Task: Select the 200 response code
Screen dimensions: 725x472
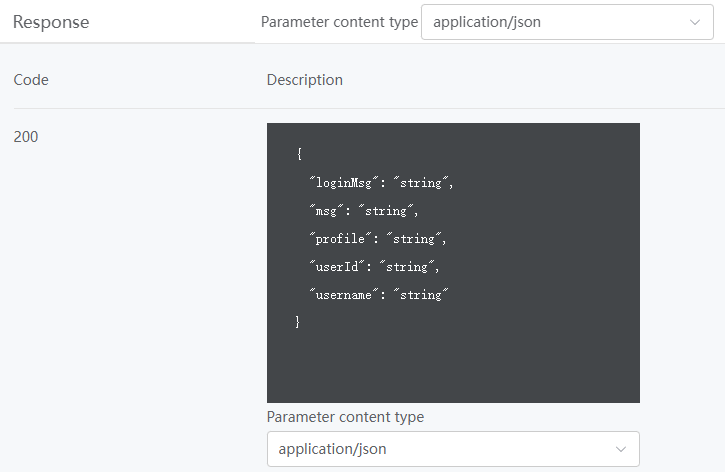Action: tap(26, 137)
